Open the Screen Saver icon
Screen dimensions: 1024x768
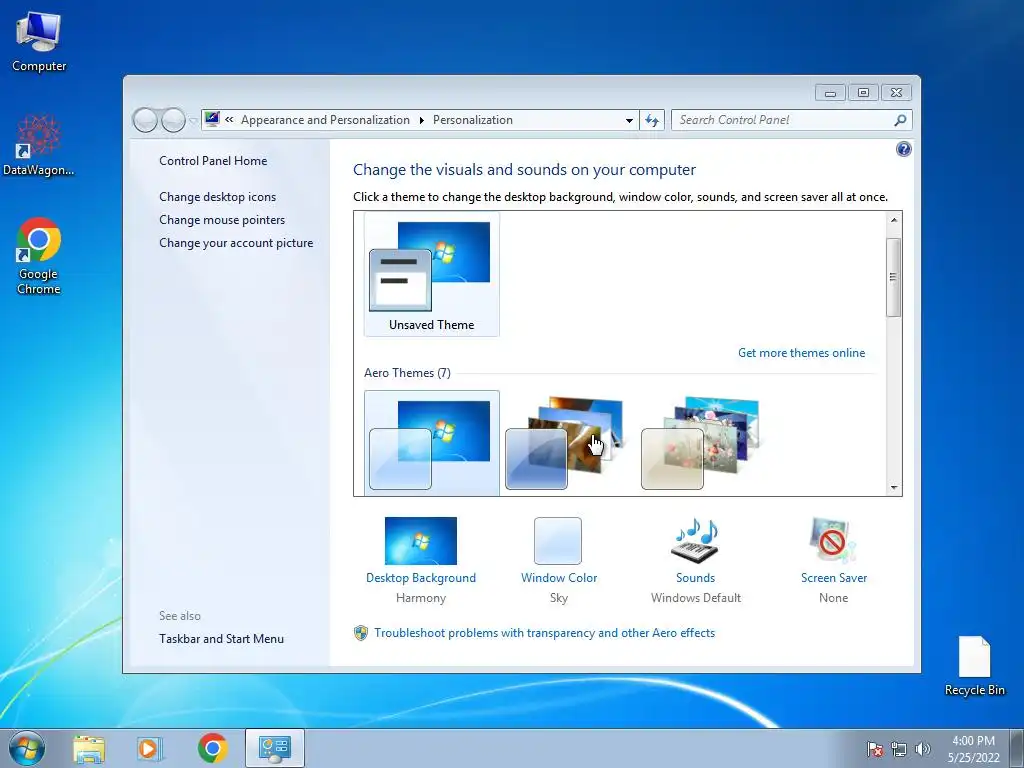point(832,541)
